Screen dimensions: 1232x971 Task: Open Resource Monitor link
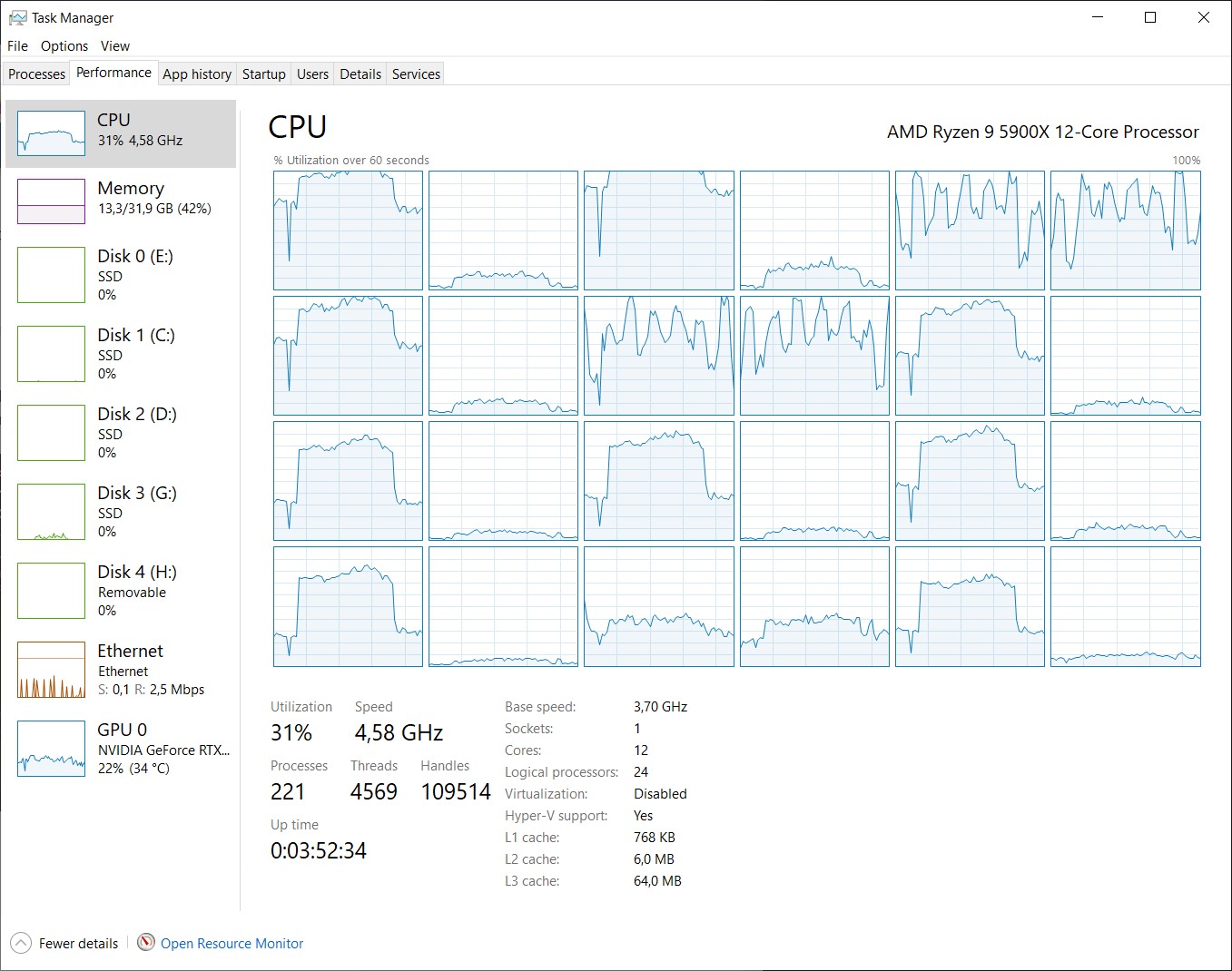(232, 944)
